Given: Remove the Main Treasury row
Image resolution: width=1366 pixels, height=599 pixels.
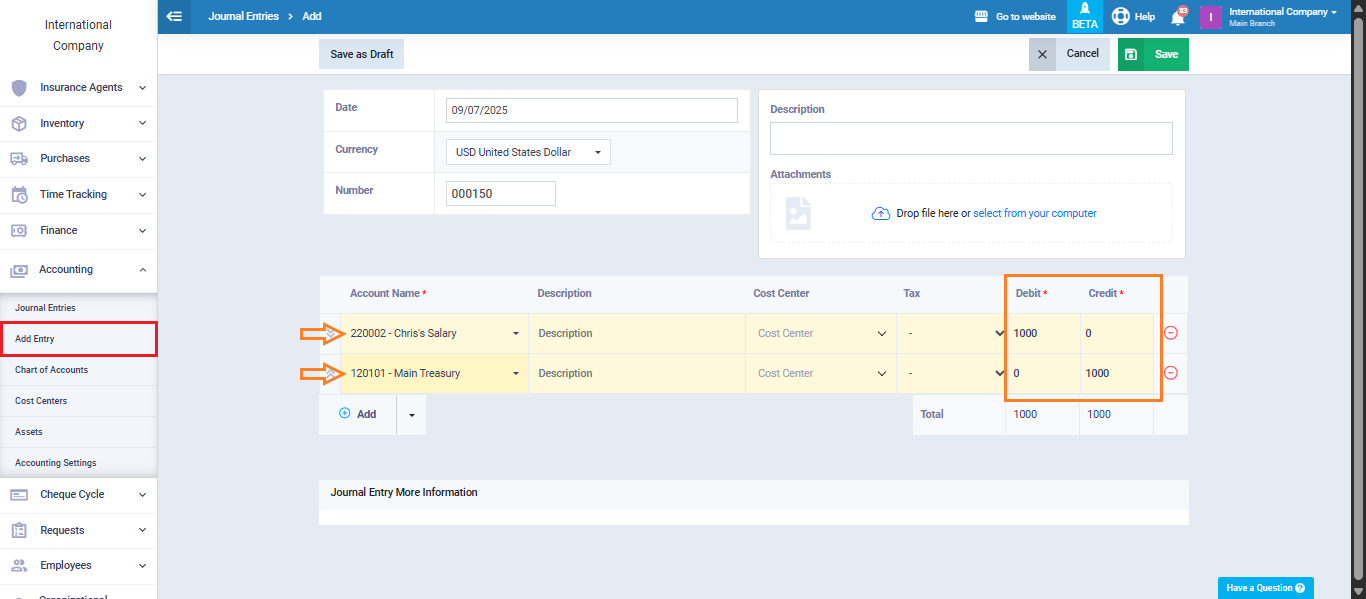Looking at the screenshot, I should tap(1170, 373).
